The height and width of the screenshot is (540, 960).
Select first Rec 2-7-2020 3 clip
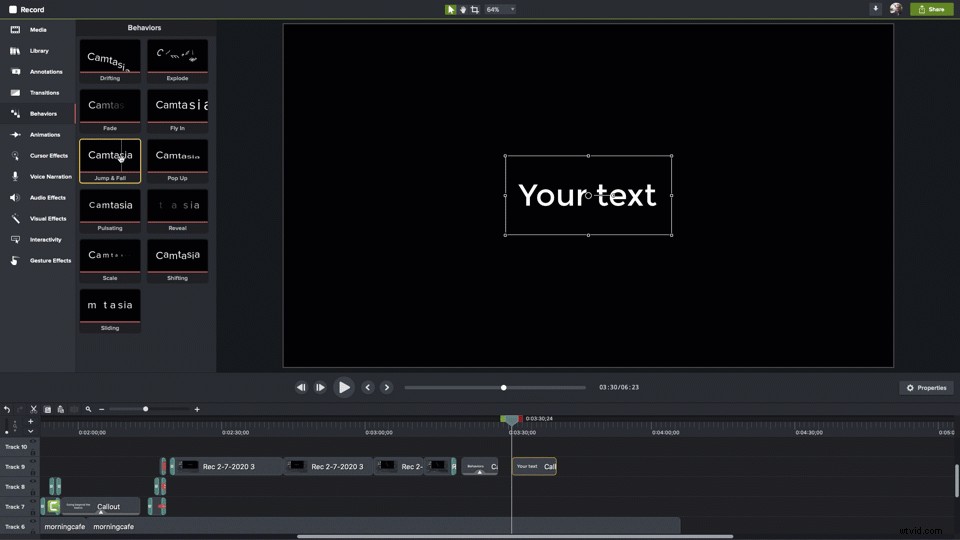tap(228, 467)
